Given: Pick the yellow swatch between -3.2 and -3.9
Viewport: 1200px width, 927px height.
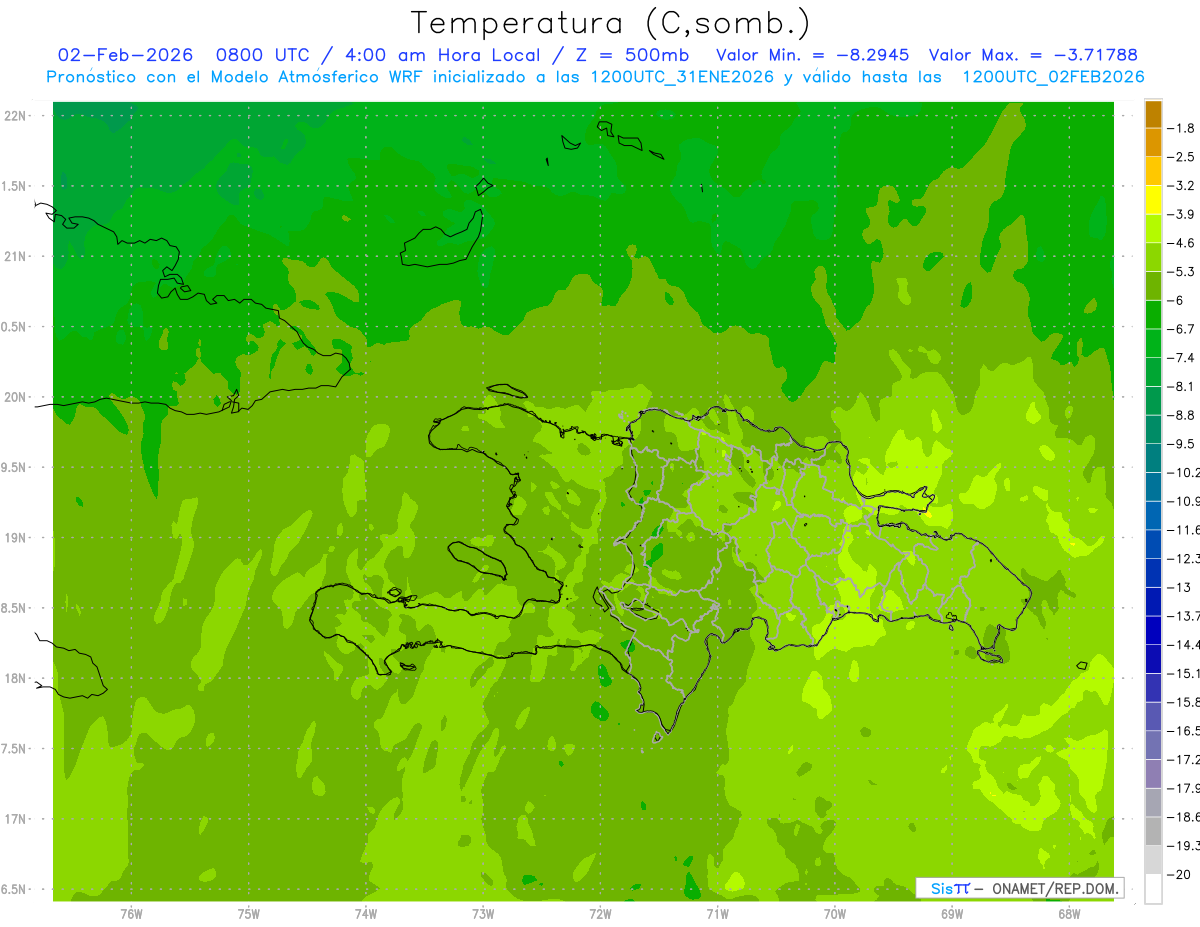Looking at the screenshot, I should [x=1153, y=200].
